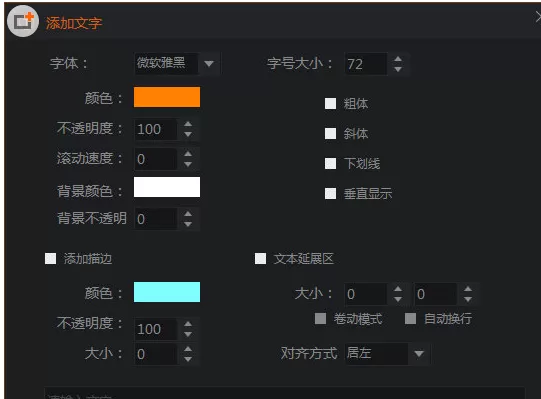Open the white 背景颜色 swatch

[167, 187]
